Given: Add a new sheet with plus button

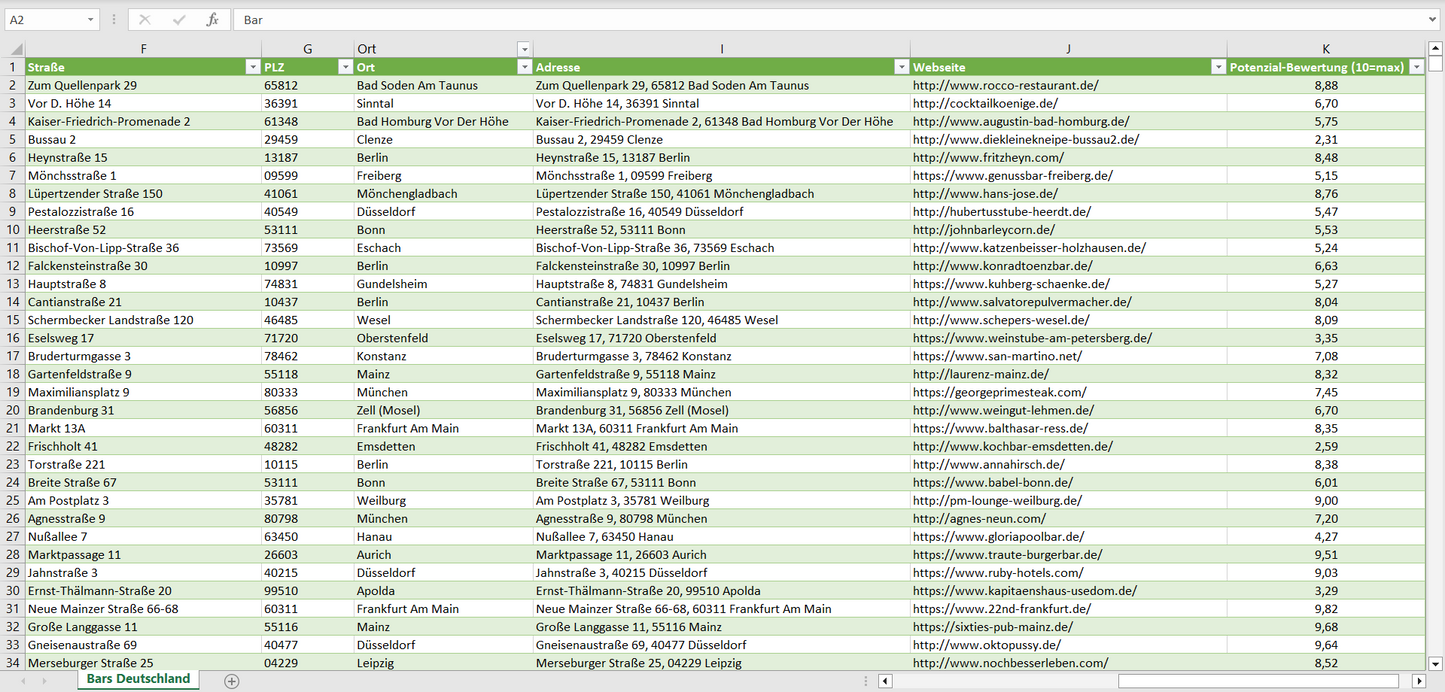Looking at the screenshot, I should pos(232,681).
